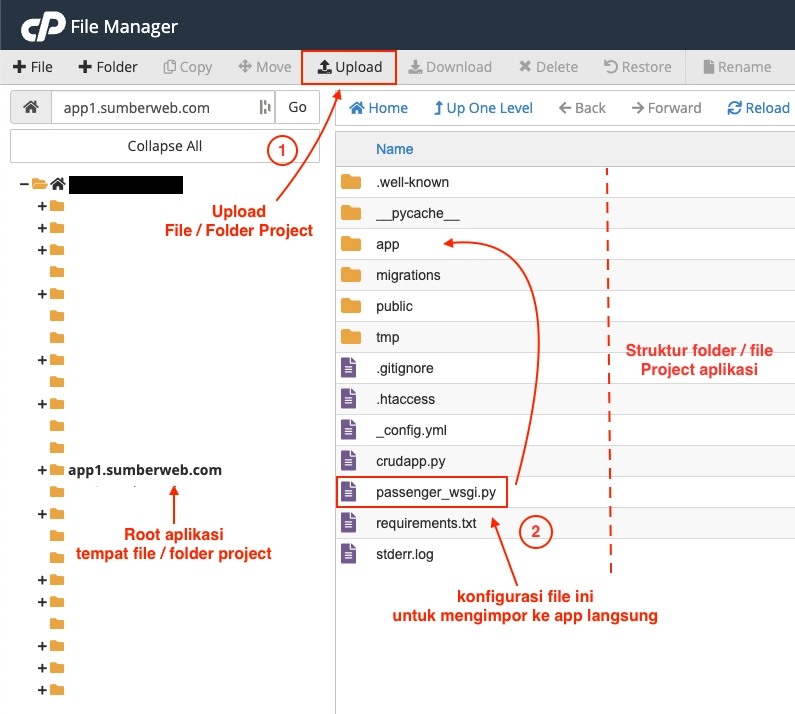Screen dimensions: 795x714
Task: Create a new folder with +Folder
Action: click(x=108, y=67)
